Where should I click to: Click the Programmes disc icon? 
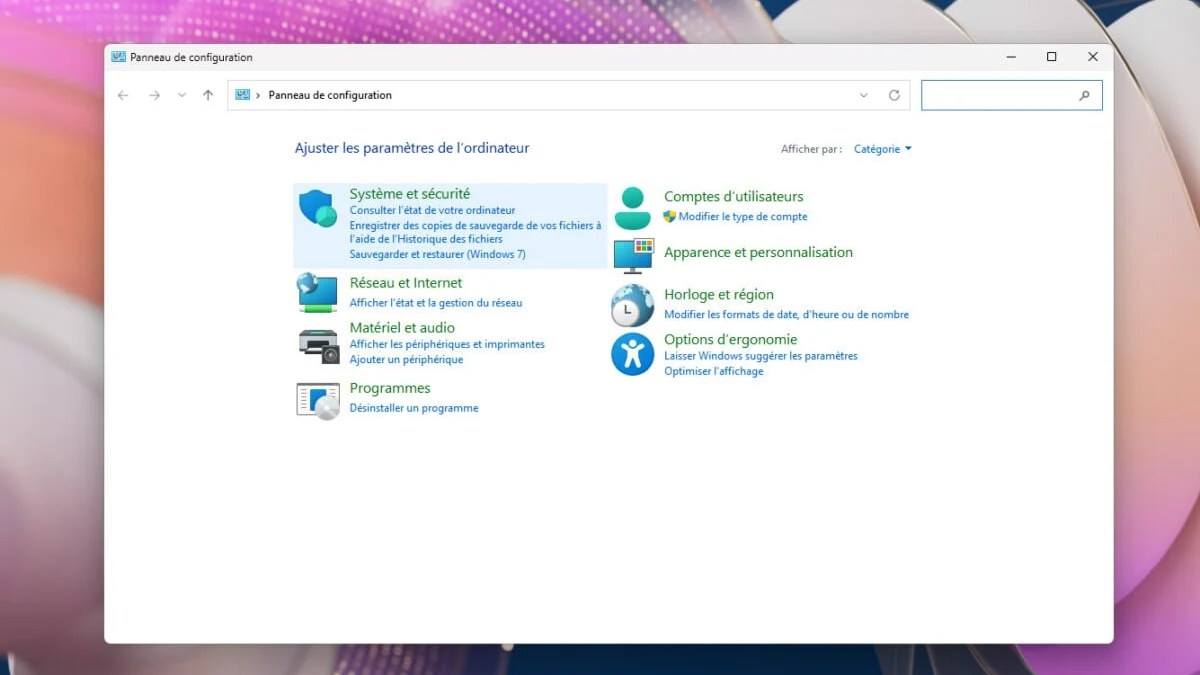(318, 400)
